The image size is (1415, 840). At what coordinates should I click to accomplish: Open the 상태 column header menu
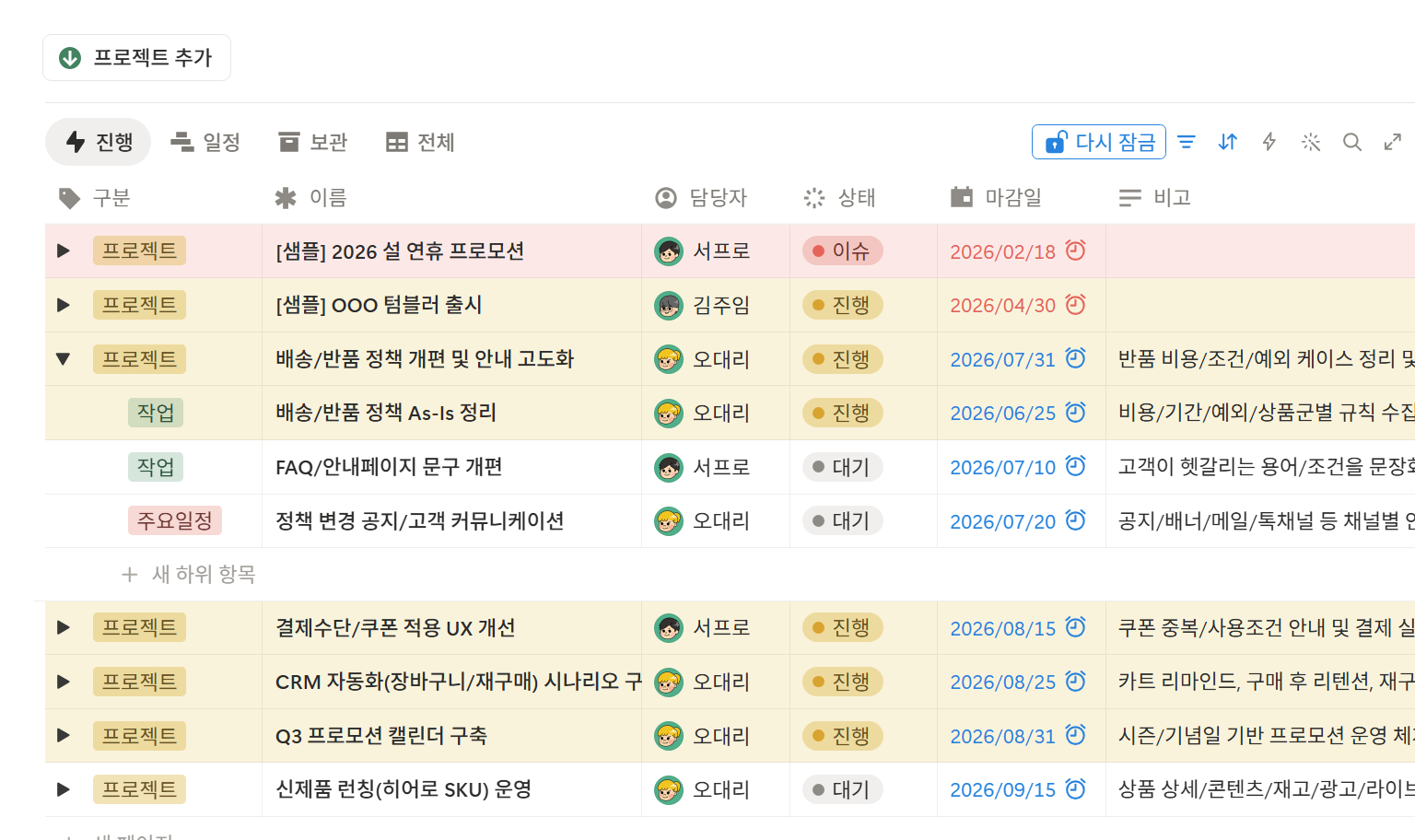coord(839,198)
